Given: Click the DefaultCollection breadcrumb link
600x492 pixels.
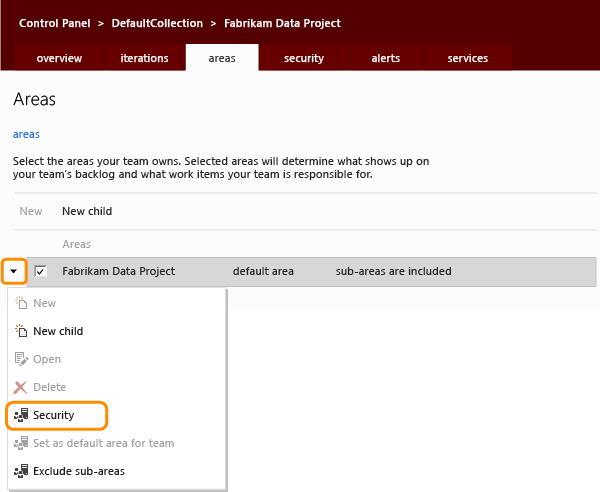Looking at the screenshot, I should pyautogui.click(x=157, y=23).
